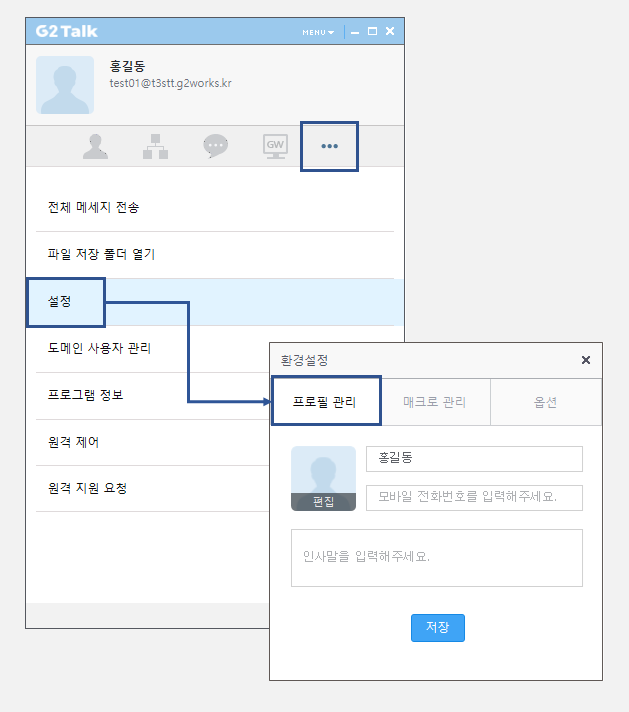
Task: Open the contacts person icon tab
Action: [95, 146]
